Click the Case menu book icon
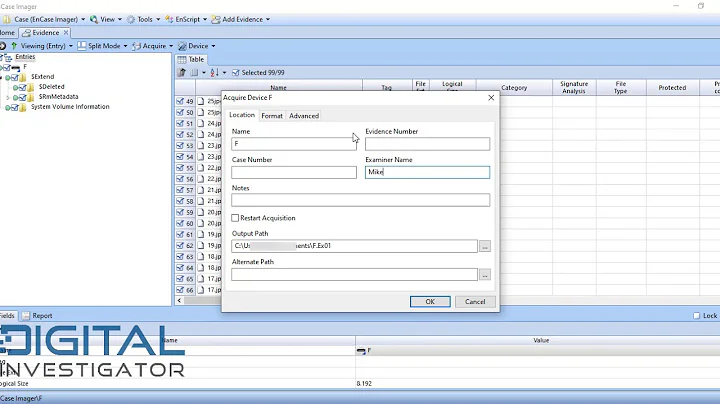 (7, 19)
